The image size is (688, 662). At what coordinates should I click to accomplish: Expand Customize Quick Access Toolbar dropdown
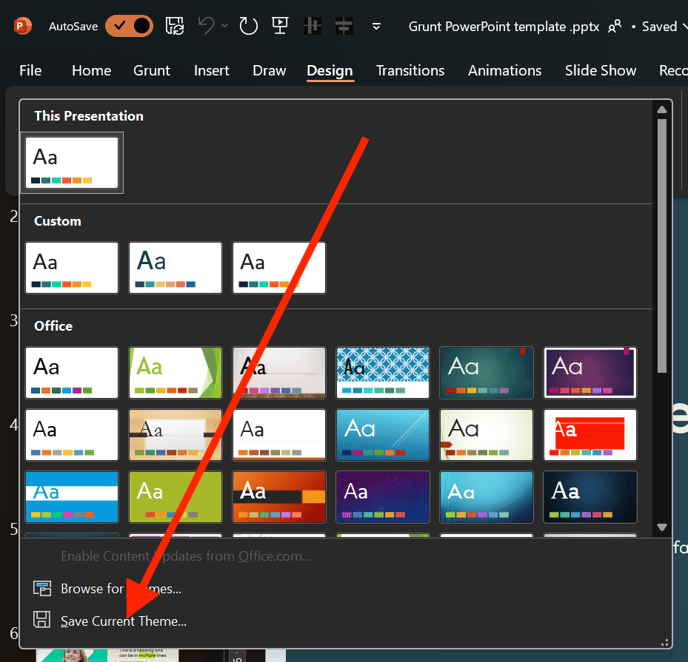(376, 26)
